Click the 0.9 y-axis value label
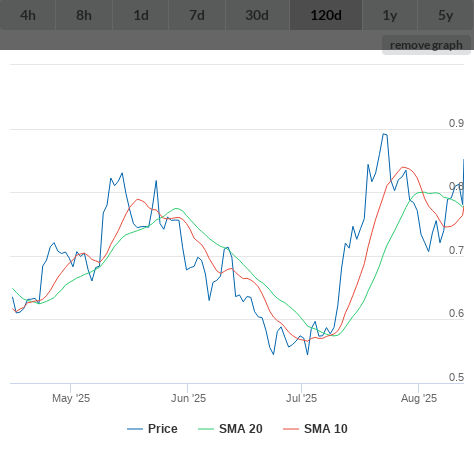The height and width of the screenshot is (455, 474). [x=456, y=123]
